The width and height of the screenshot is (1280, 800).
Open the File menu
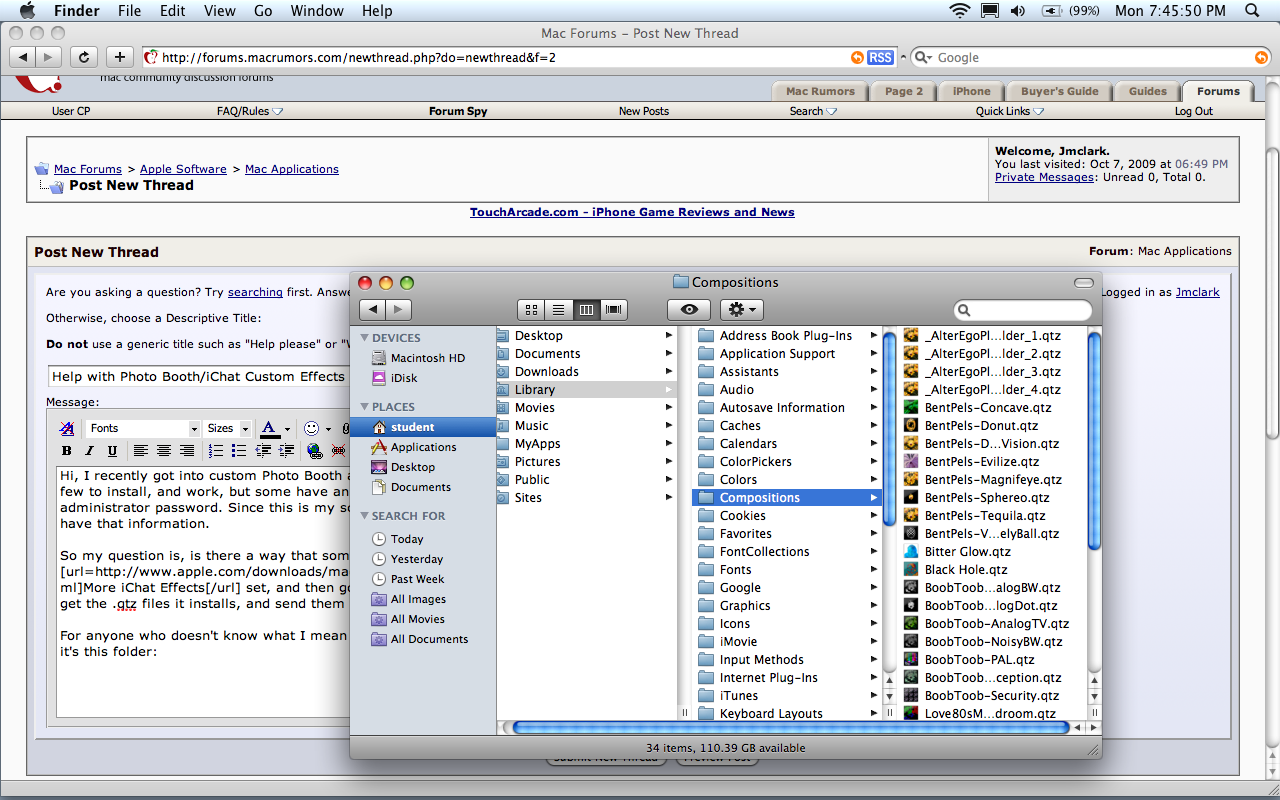click(x=129, y=11)
